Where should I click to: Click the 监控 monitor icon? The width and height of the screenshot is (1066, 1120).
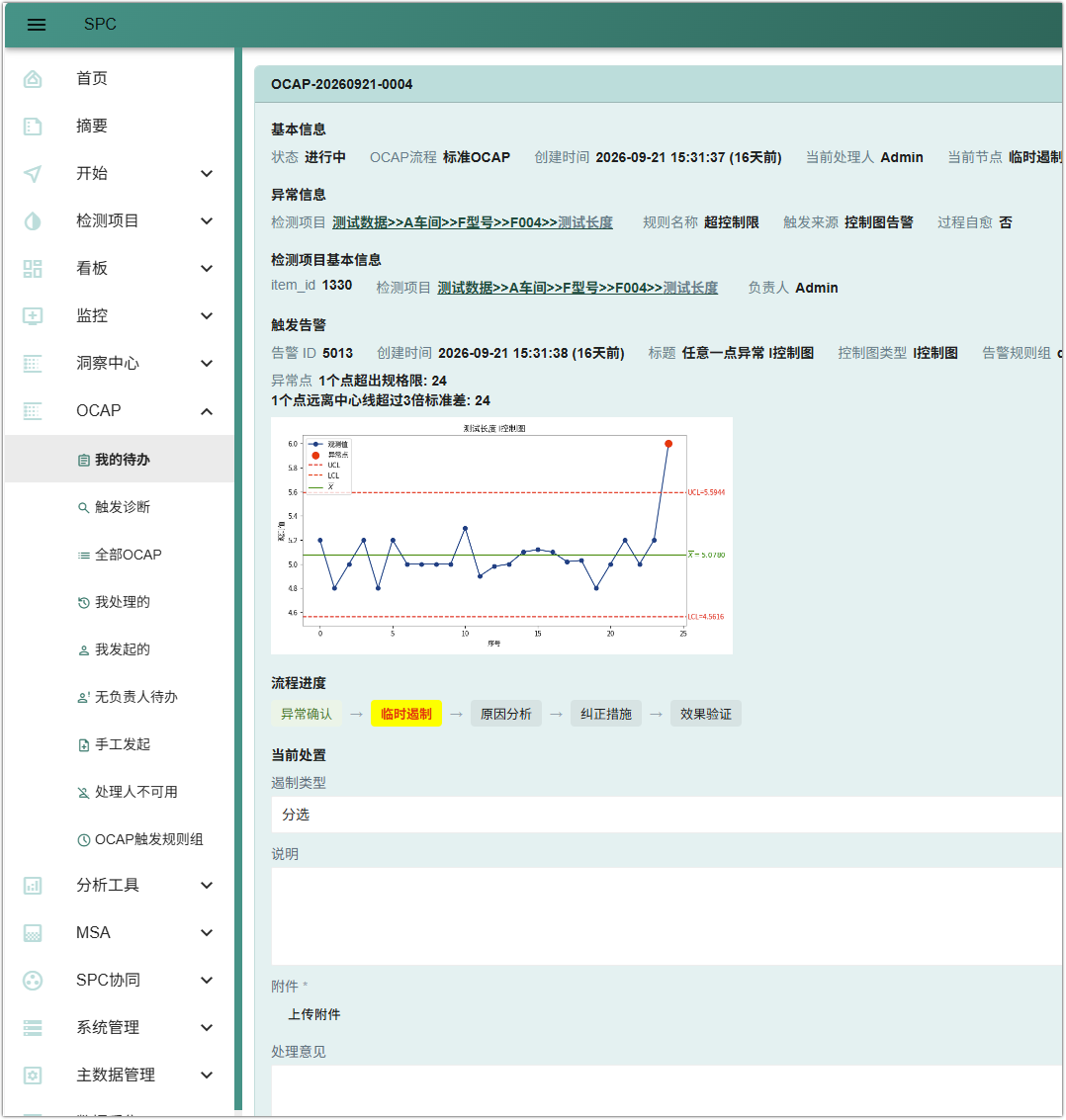pos(33,315)
